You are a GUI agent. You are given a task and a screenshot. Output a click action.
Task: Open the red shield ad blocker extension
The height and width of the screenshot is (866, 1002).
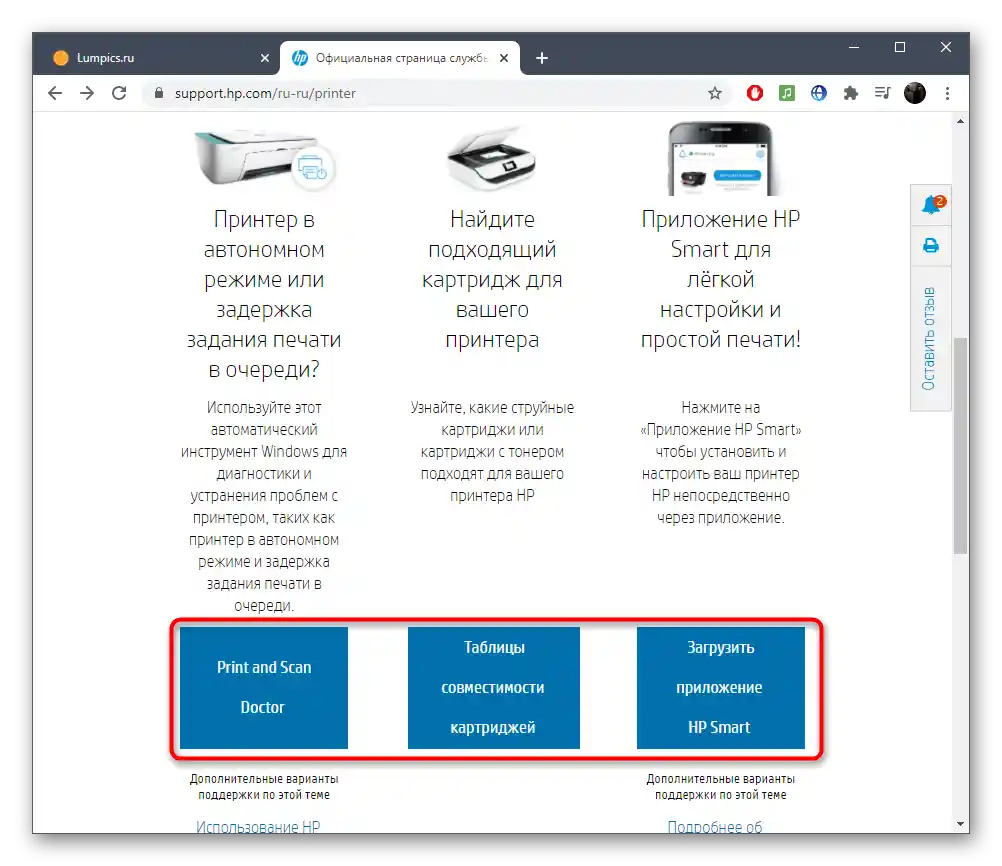coord(755,93)
